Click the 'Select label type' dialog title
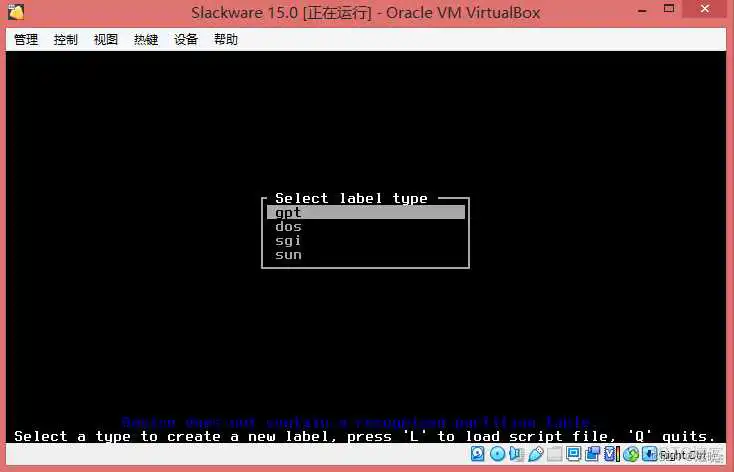The width and height of the screenshot is (734, 472). click(351, 198)
